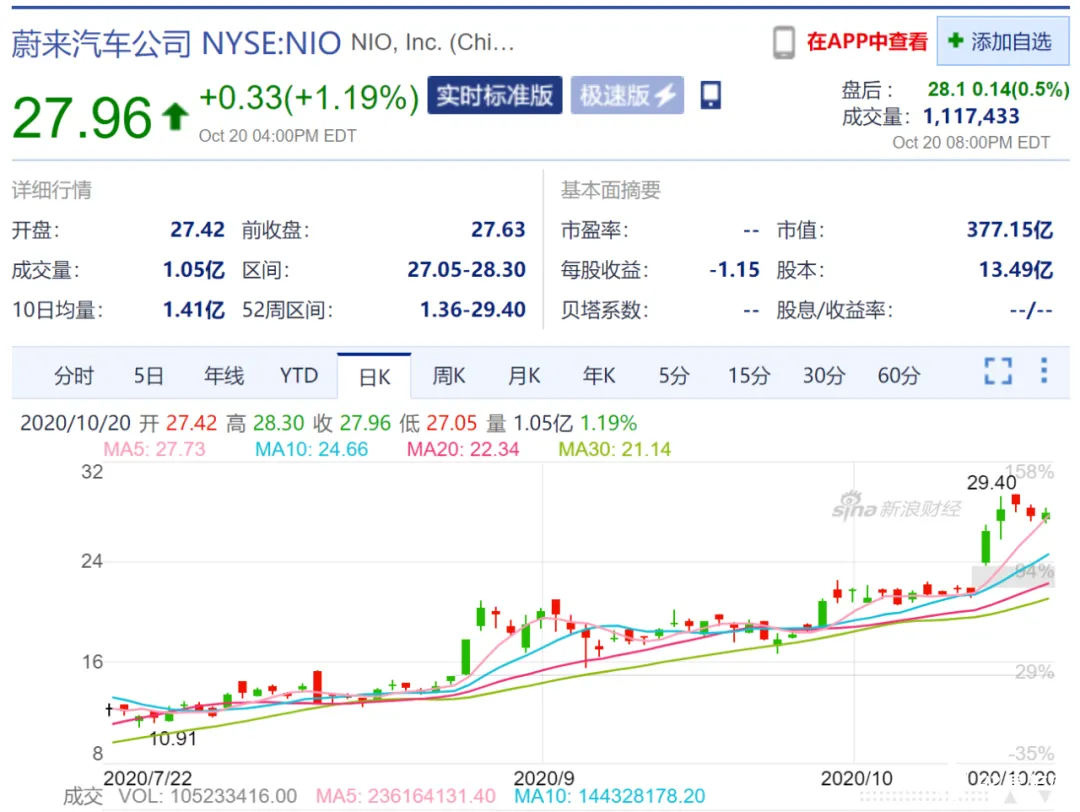
Task: Select the 年线 chart tab
Action: [224, 376]
